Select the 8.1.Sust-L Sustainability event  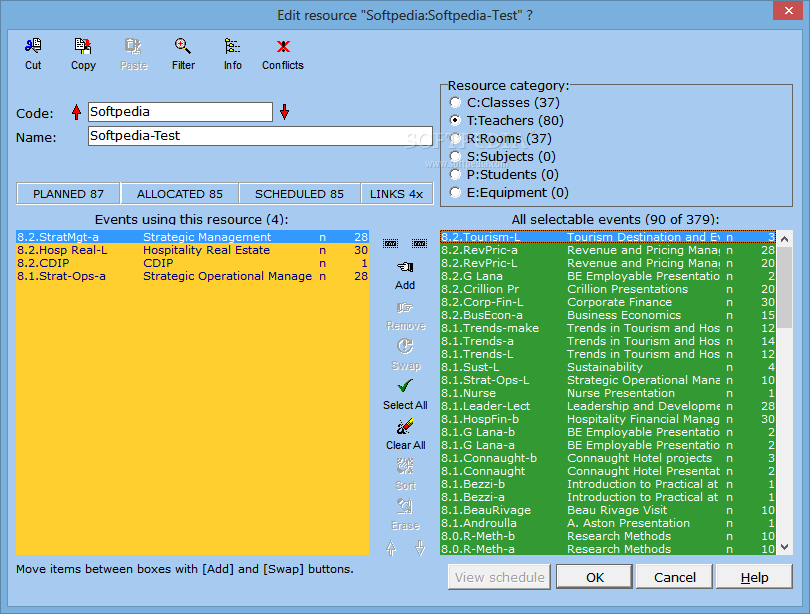[608, 367]
